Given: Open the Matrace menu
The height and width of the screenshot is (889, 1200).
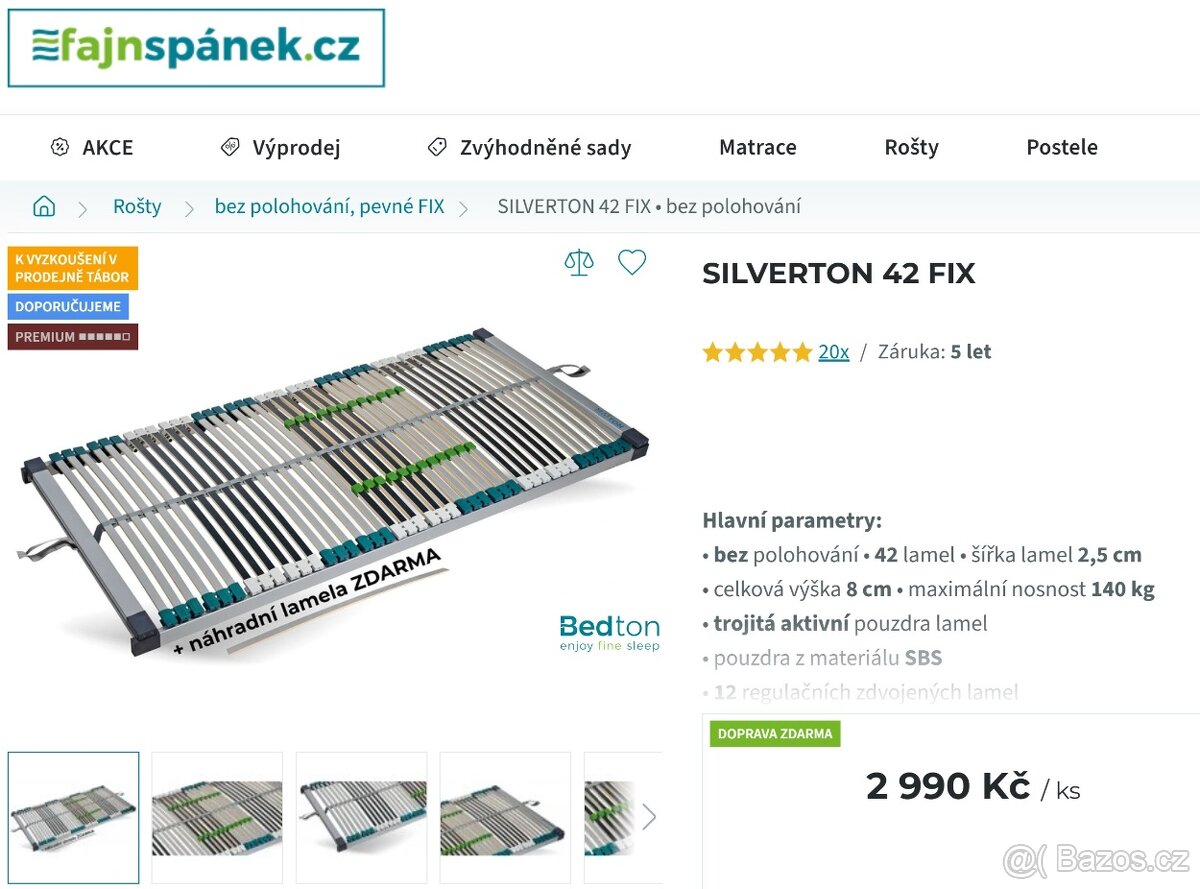Looking at the screenshot, I should [x=758, y=147].
